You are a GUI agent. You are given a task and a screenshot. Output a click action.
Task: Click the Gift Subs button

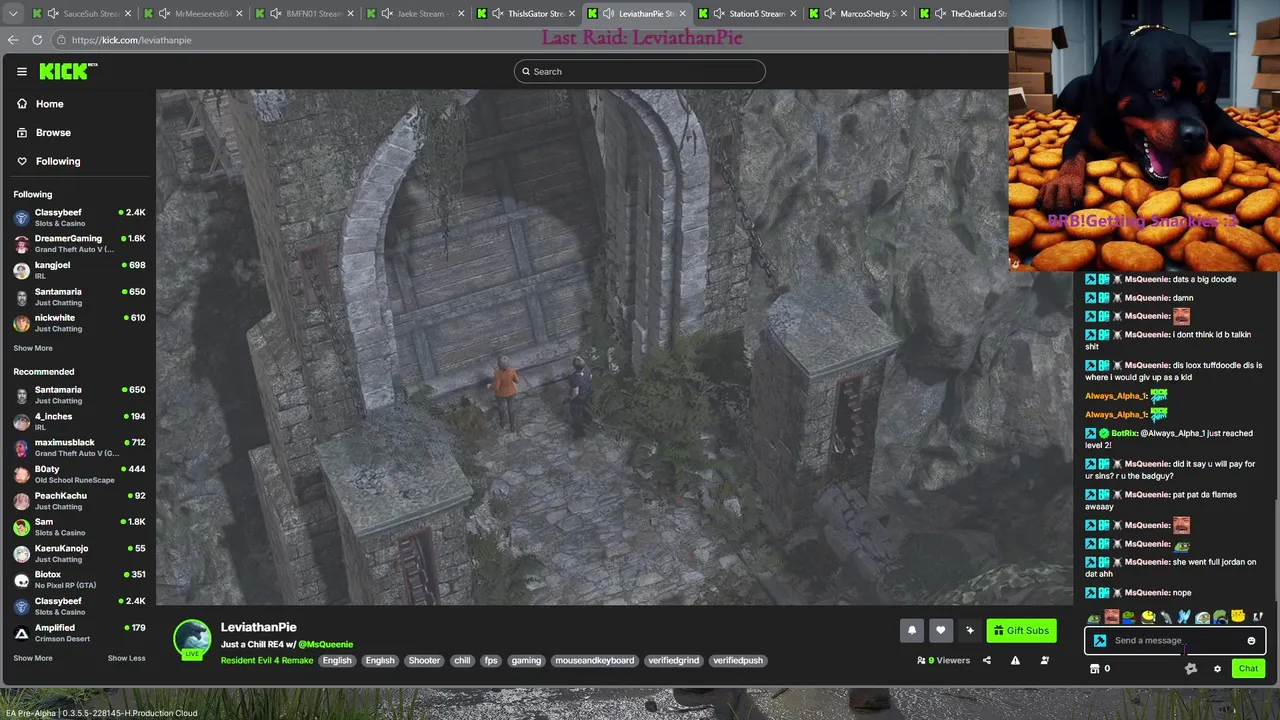click(1021, 630)
